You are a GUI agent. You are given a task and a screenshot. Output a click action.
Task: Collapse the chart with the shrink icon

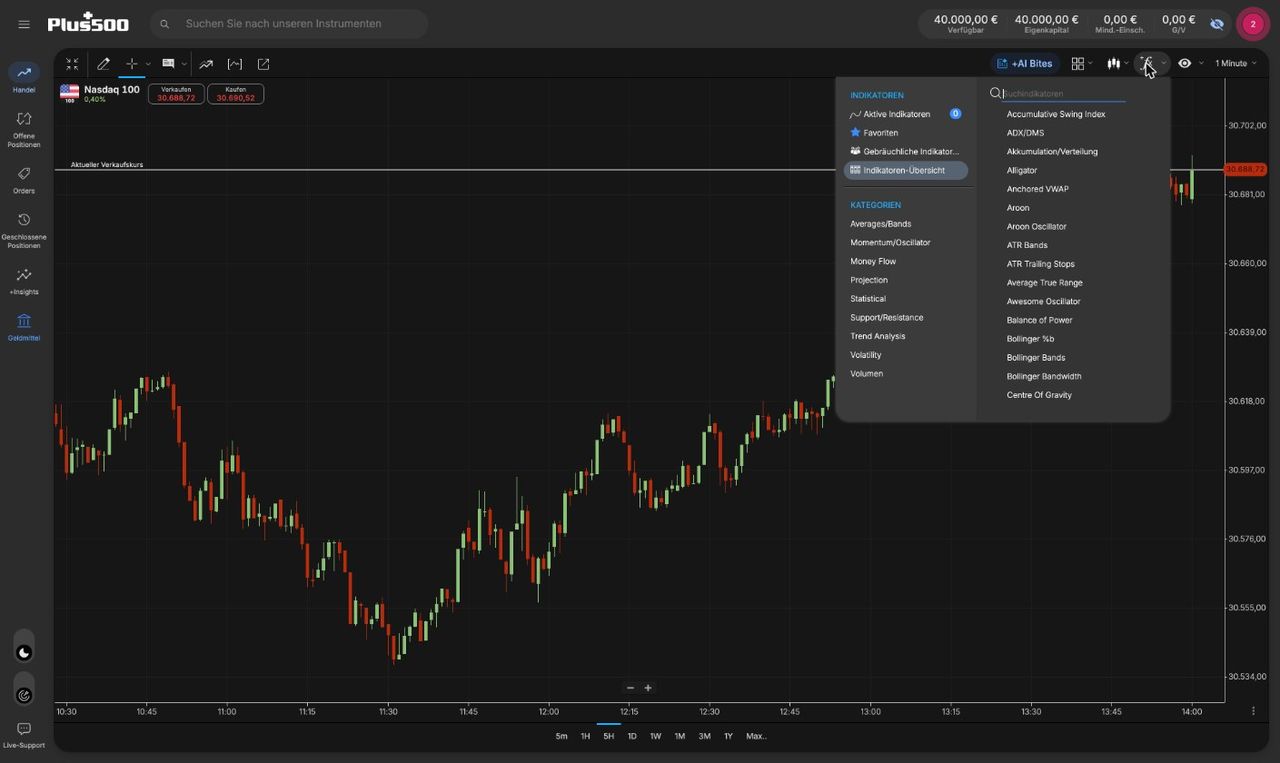72,63
